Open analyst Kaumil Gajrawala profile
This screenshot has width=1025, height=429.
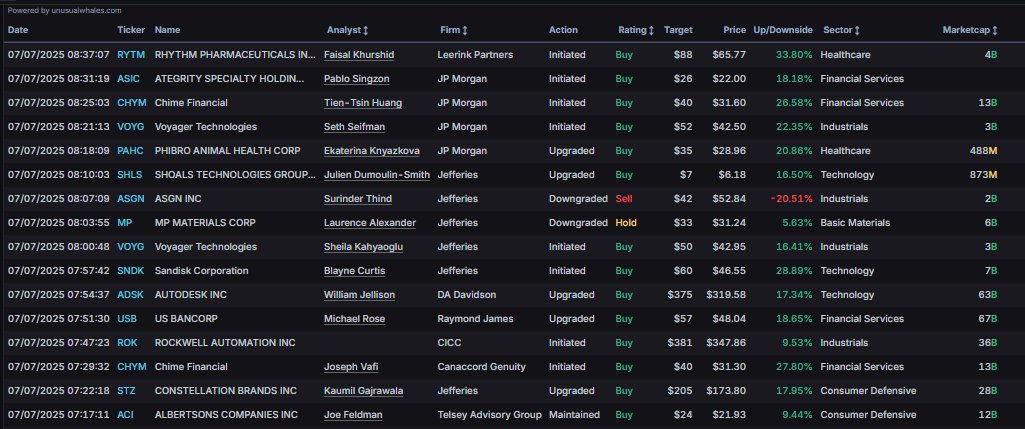click(x=363, y=390)
